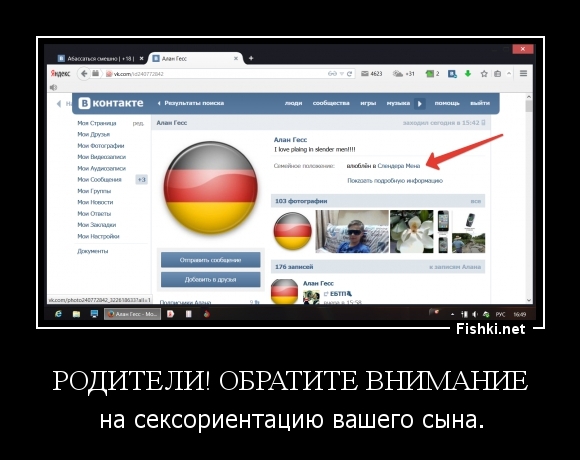The height and width of the screenshot is (460, 580).
Task: Click the large German flag profile avatar
Action: coord(210,188)
